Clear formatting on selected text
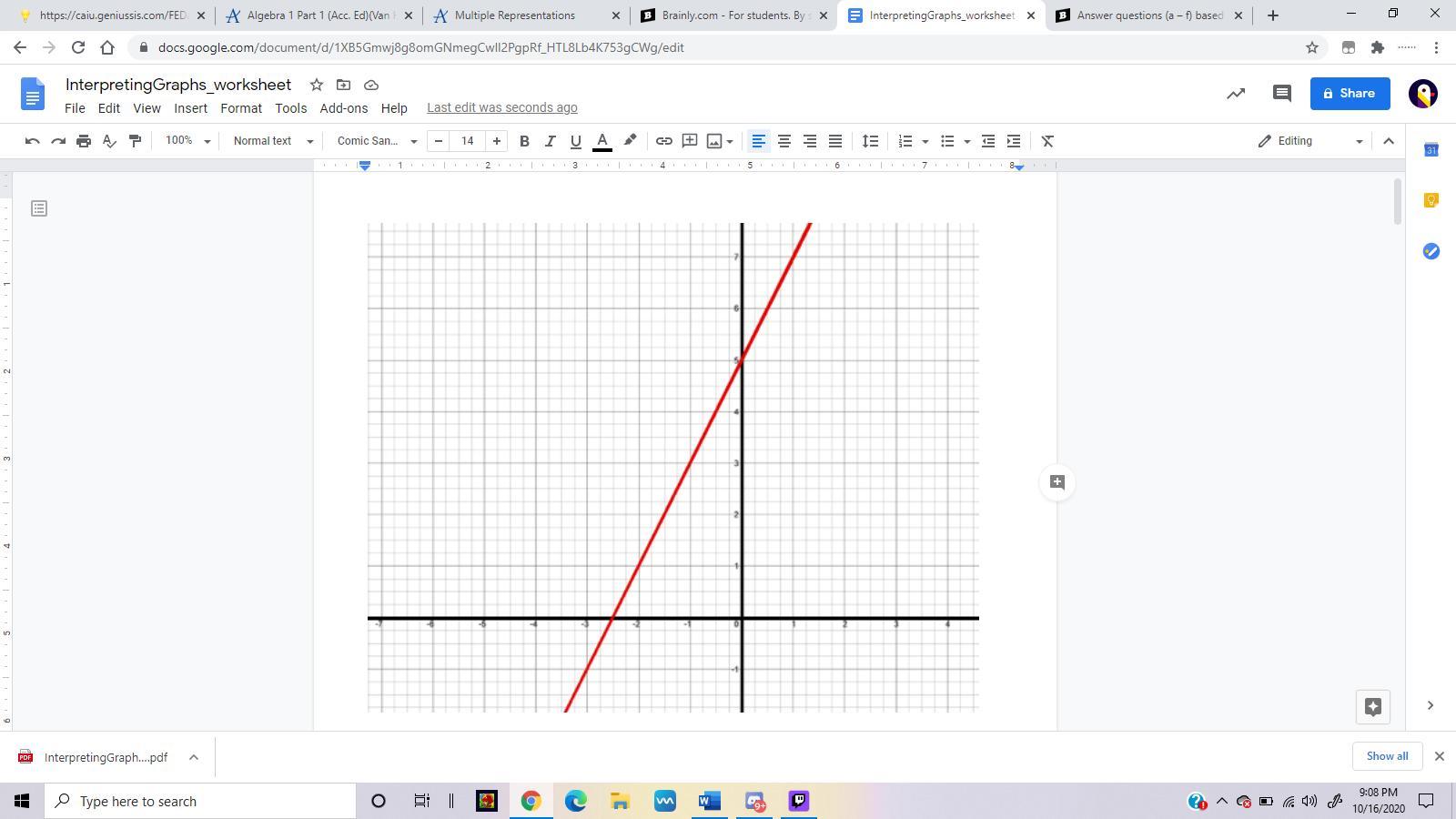Image resolution: width=1456 pixels, height=819 pixels. pyautogui.click(x=1047, y=141)
